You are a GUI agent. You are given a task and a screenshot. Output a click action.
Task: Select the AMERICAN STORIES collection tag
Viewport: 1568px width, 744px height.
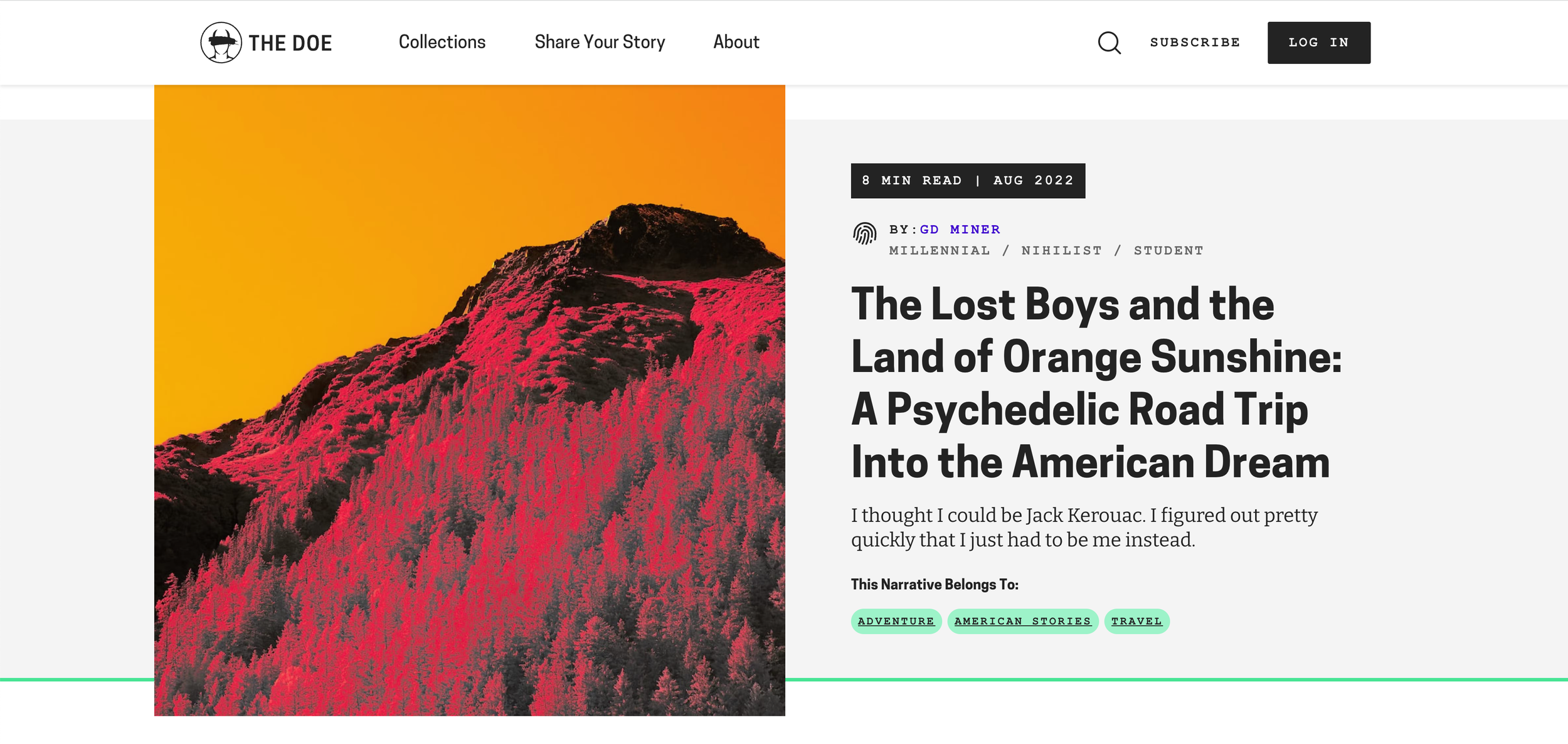tap(1023, 621)
